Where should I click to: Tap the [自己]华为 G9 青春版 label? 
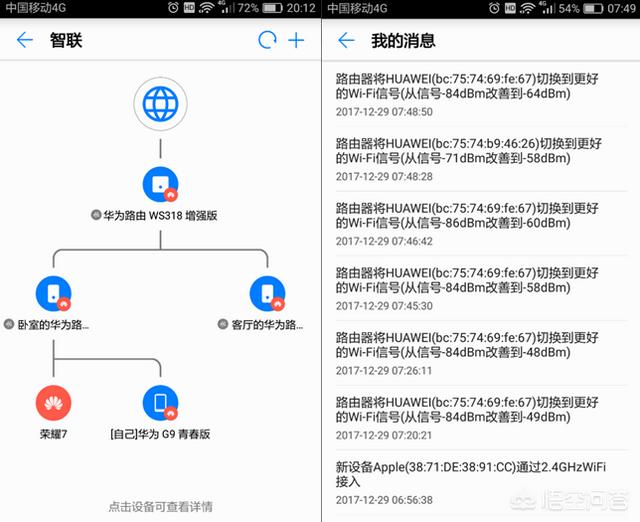[x=160, y=434]
